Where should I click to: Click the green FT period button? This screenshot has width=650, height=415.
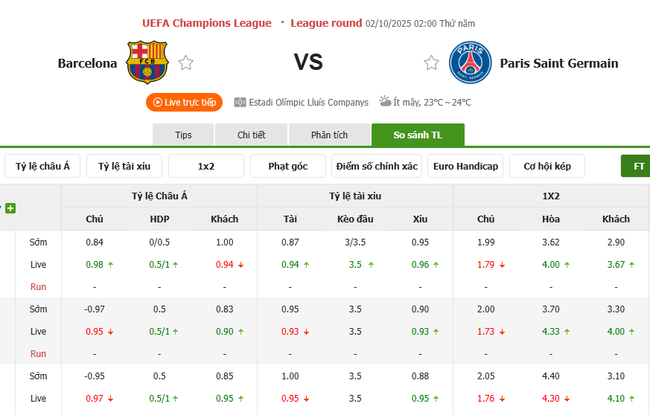point(636,166)
